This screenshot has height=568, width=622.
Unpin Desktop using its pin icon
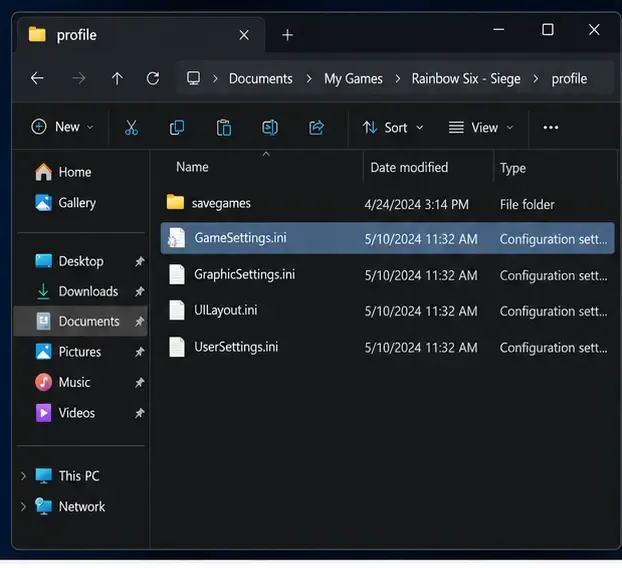point(139,261)
